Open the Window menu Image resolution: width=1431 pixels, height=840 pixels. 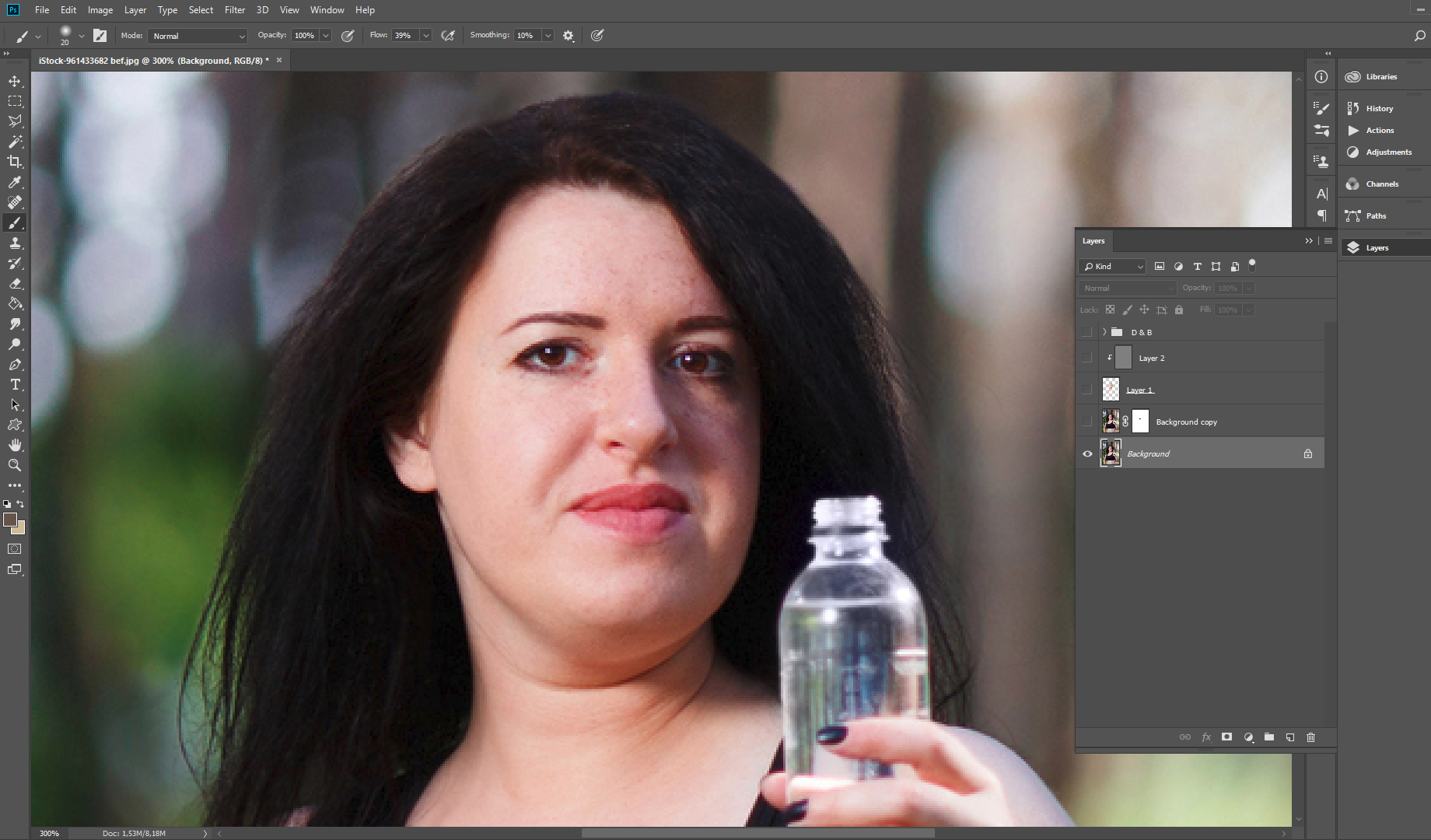click(x=327, y=10)
